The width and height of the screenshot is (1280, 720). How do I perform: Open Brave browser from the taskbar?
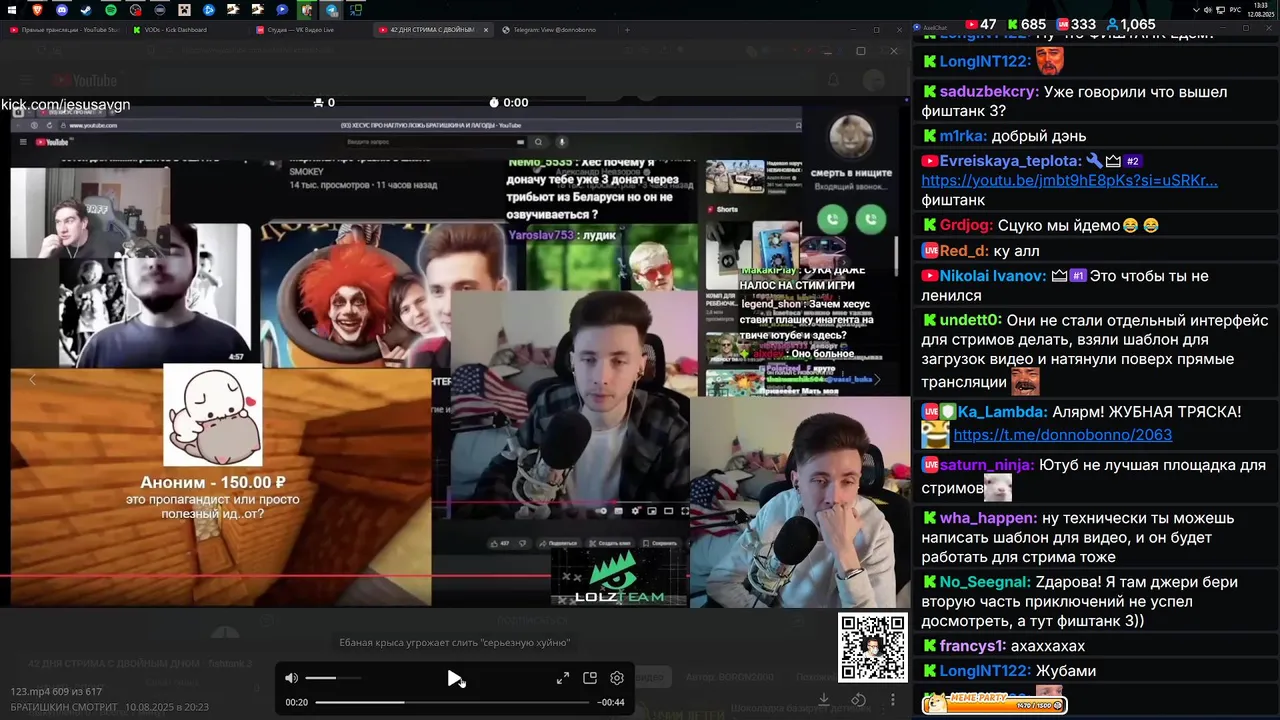click(37, 9)
